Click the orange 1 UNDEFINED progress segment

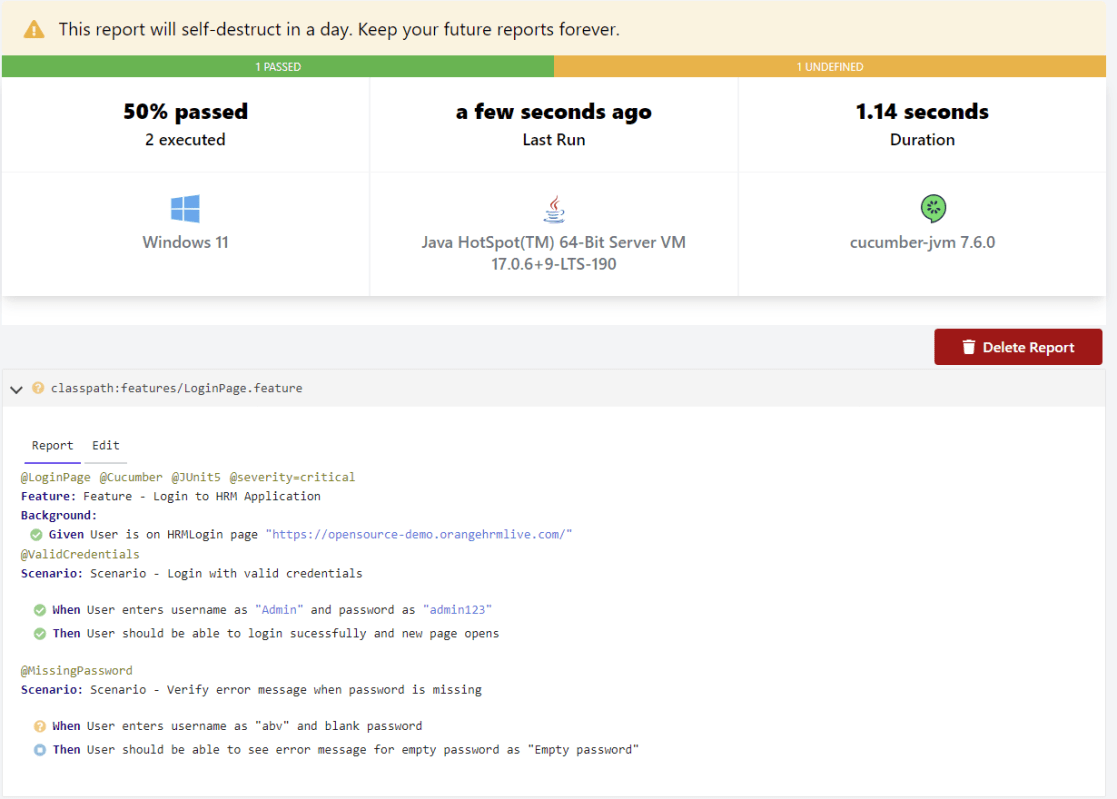[x=830, y=67]
